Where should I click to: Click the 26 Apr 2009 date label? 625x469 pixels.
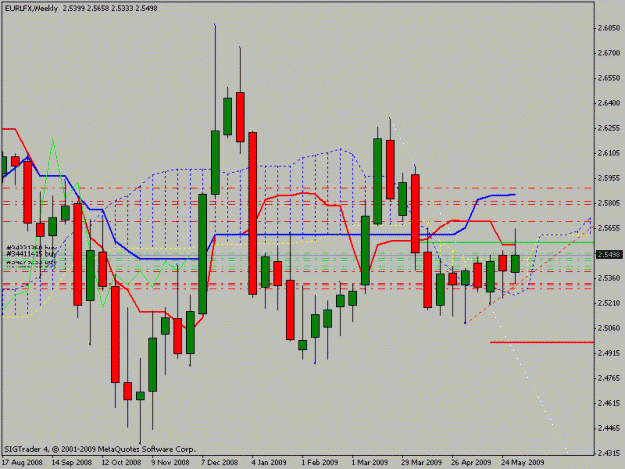tap(471, 463)
